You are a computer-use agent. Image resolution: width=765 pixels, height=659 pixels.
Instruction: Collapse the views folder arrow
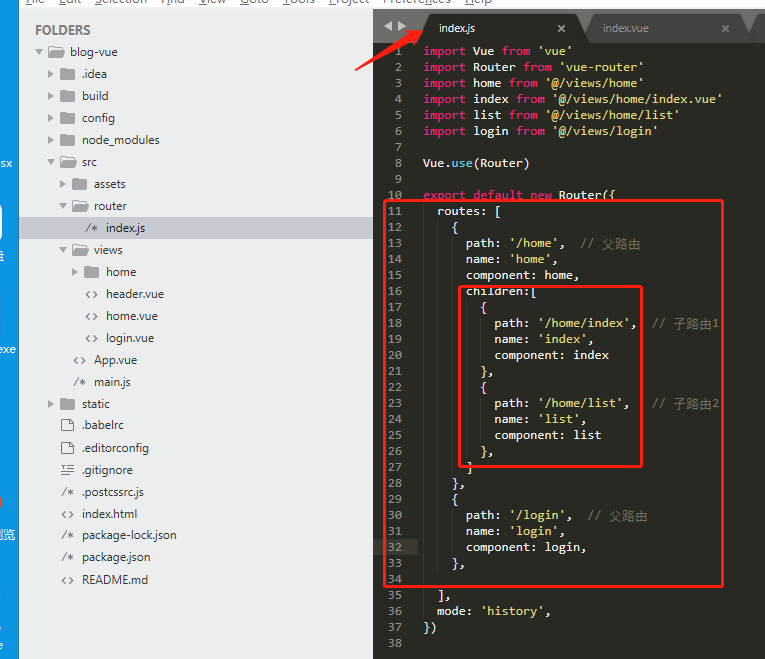[63, 249]
